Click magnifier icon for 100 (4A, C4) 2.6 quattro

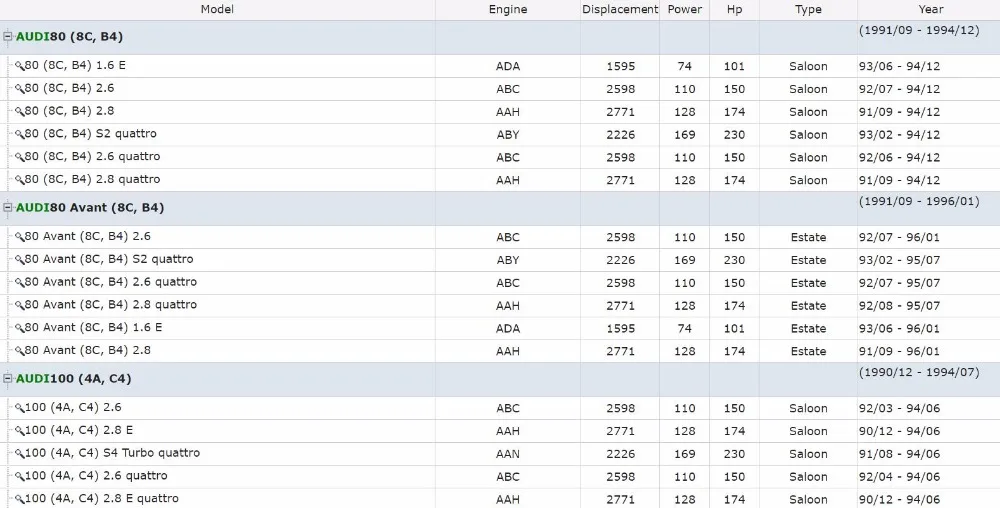19,477
